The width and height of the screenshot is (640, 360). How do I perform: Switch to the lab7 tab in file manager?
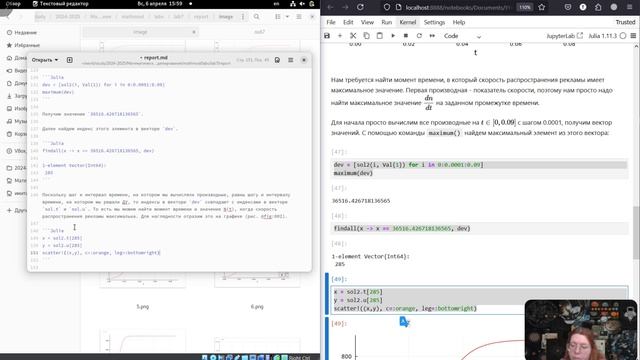point(260,32)
